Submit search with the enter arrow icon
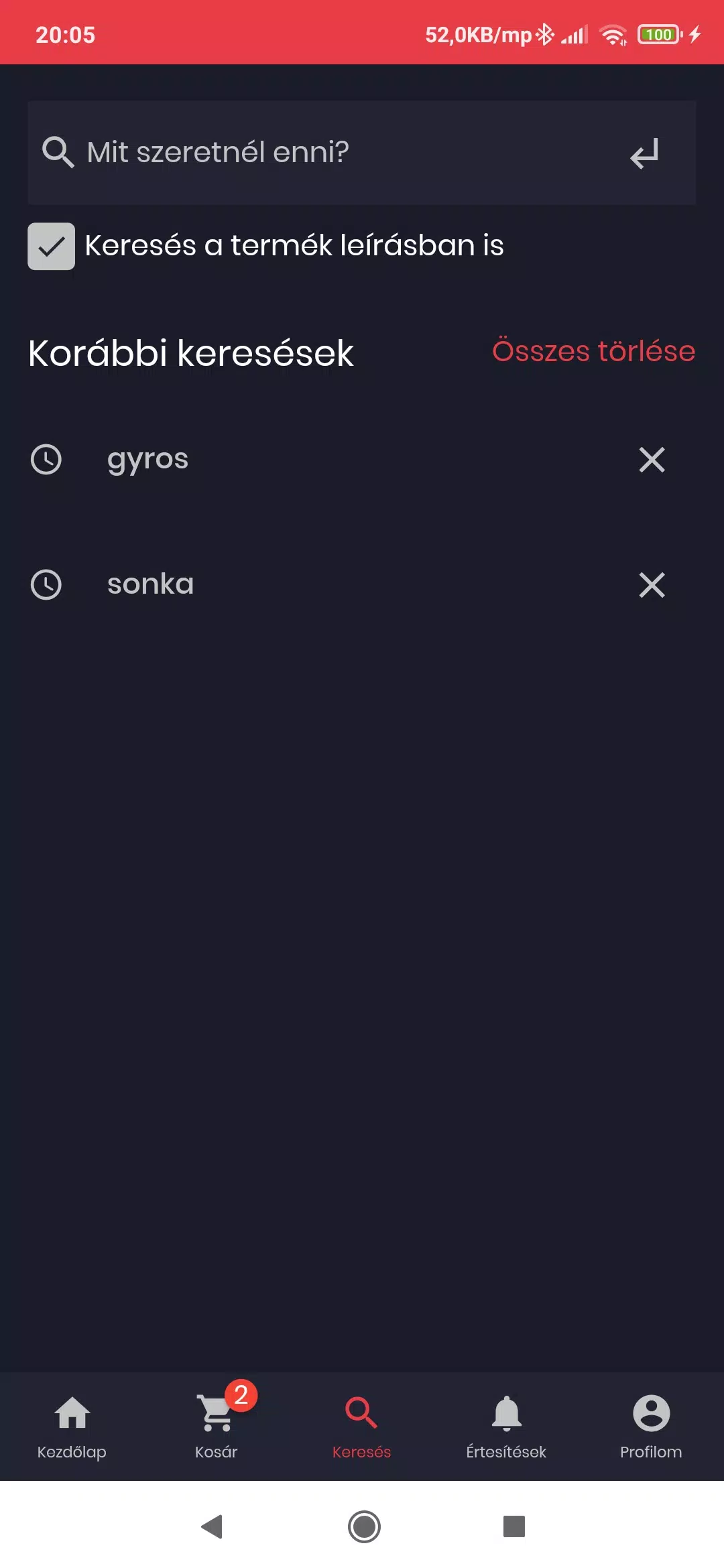724x1568 pixels. 644,153
